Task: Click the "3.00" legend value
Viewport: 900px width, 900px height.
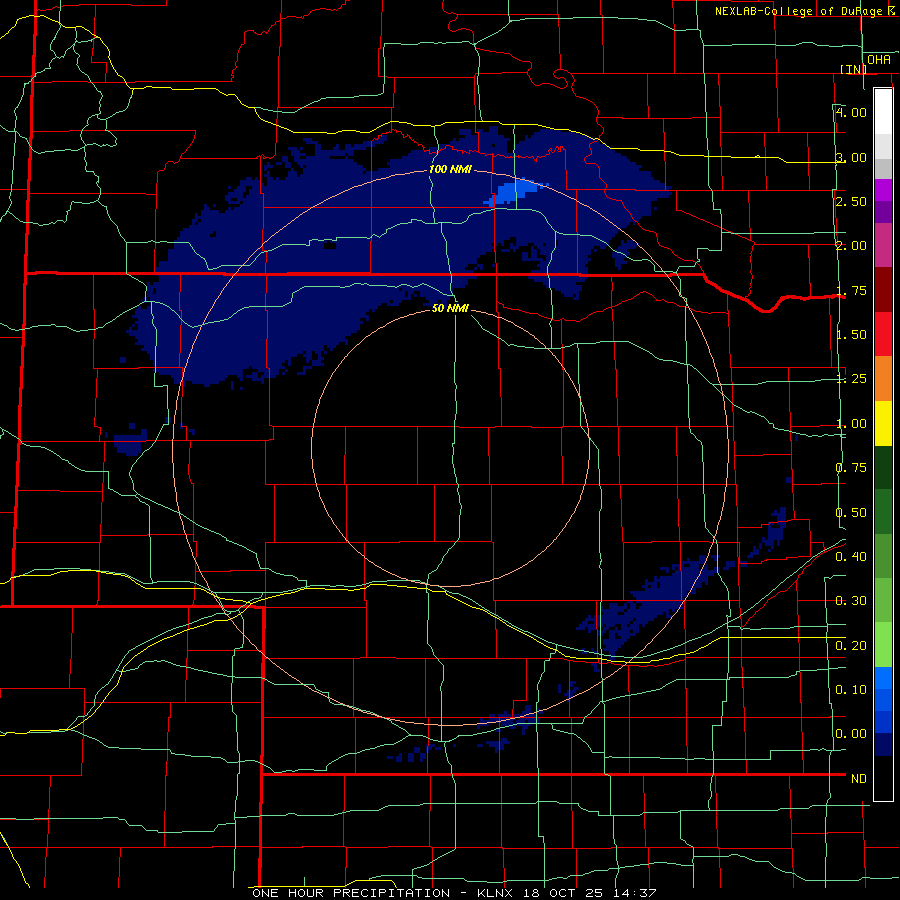Action: 851,157
